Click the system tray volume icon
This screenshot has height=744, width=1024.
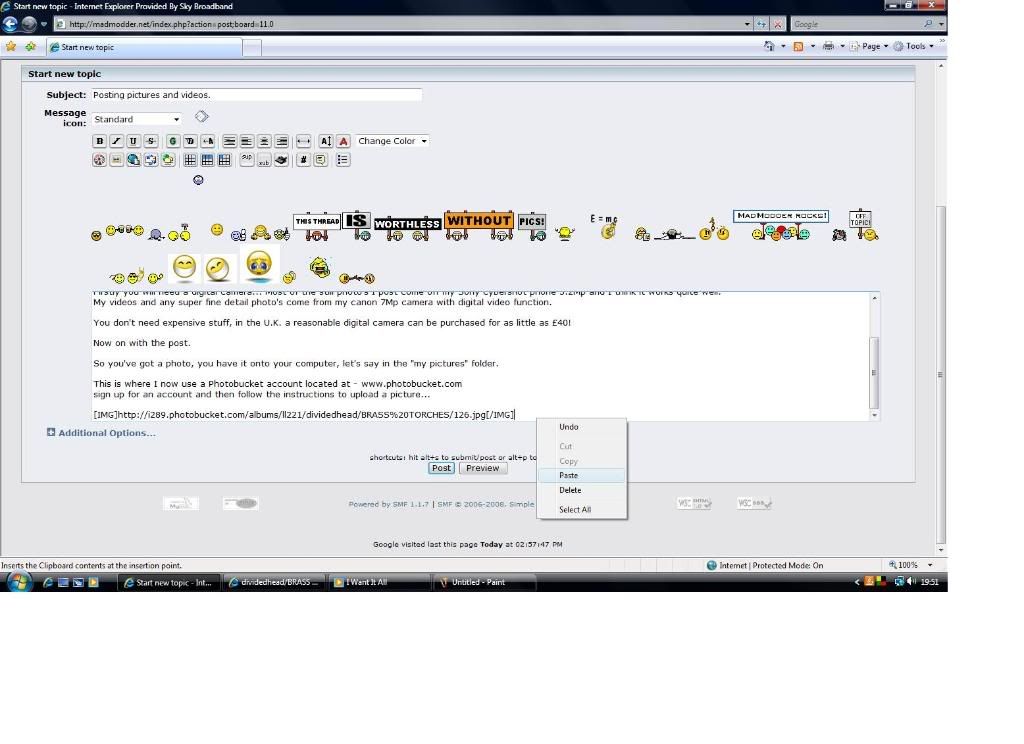pos(912,581)
